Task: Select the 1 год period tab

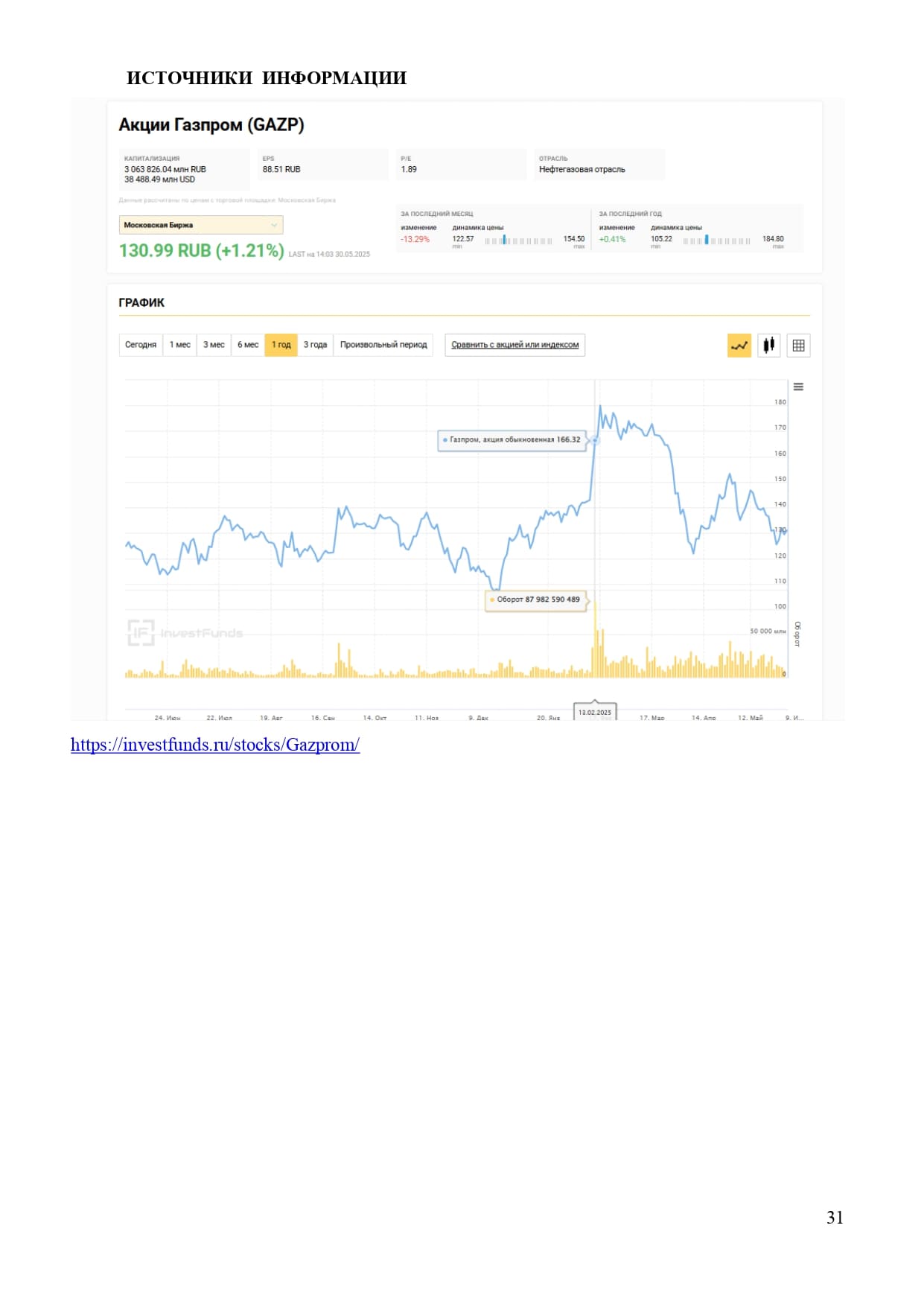Action: [x=281, y=345]
